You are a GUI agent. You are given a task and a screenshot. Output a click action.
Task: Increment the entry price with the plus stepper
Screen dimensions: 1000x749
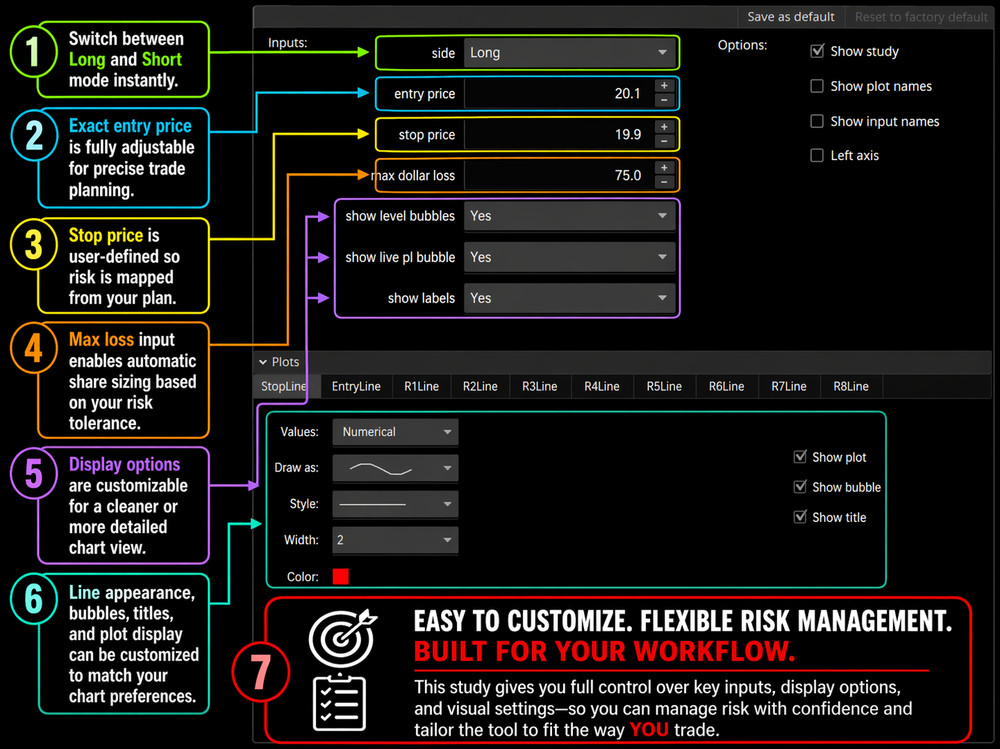click(663, 86)
